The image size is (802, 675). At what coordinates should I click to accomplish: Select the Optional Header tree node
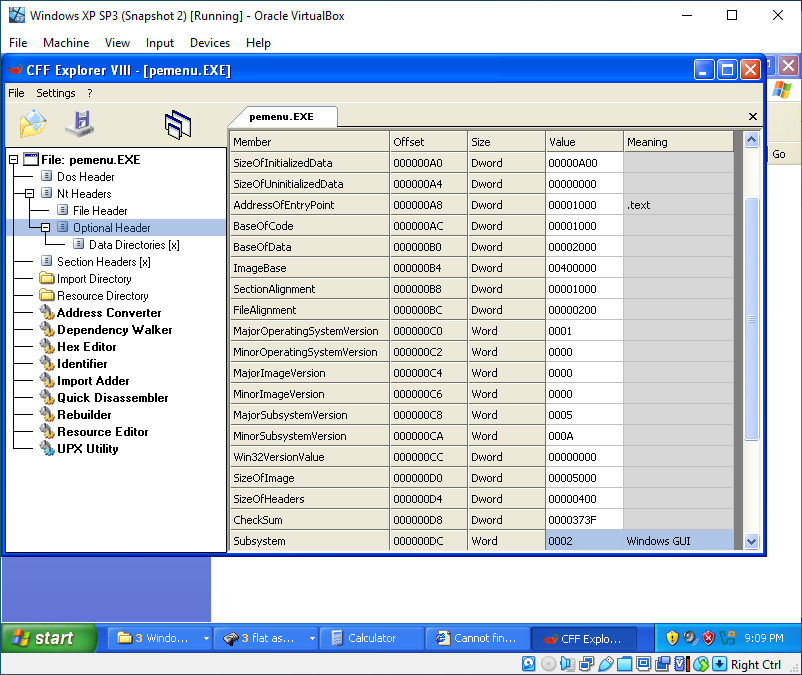coord(112,228)
